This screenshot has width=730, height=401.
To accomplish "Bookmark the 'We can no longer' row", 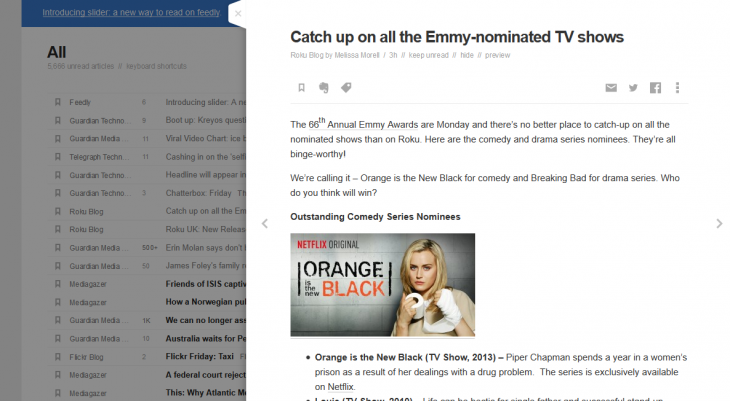I will 58,320.
